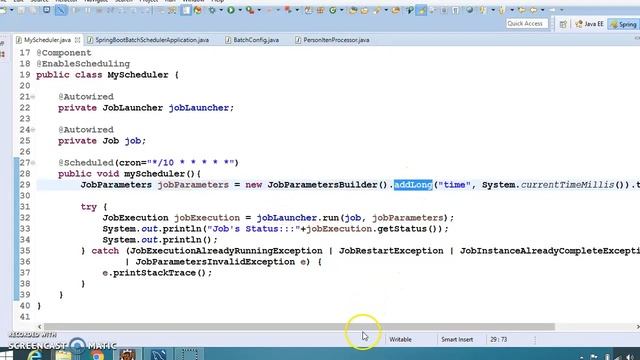Viewport: 640px width, 360px height.
Task: Click the Back navigation arrow icon
Action: (533, 10)
